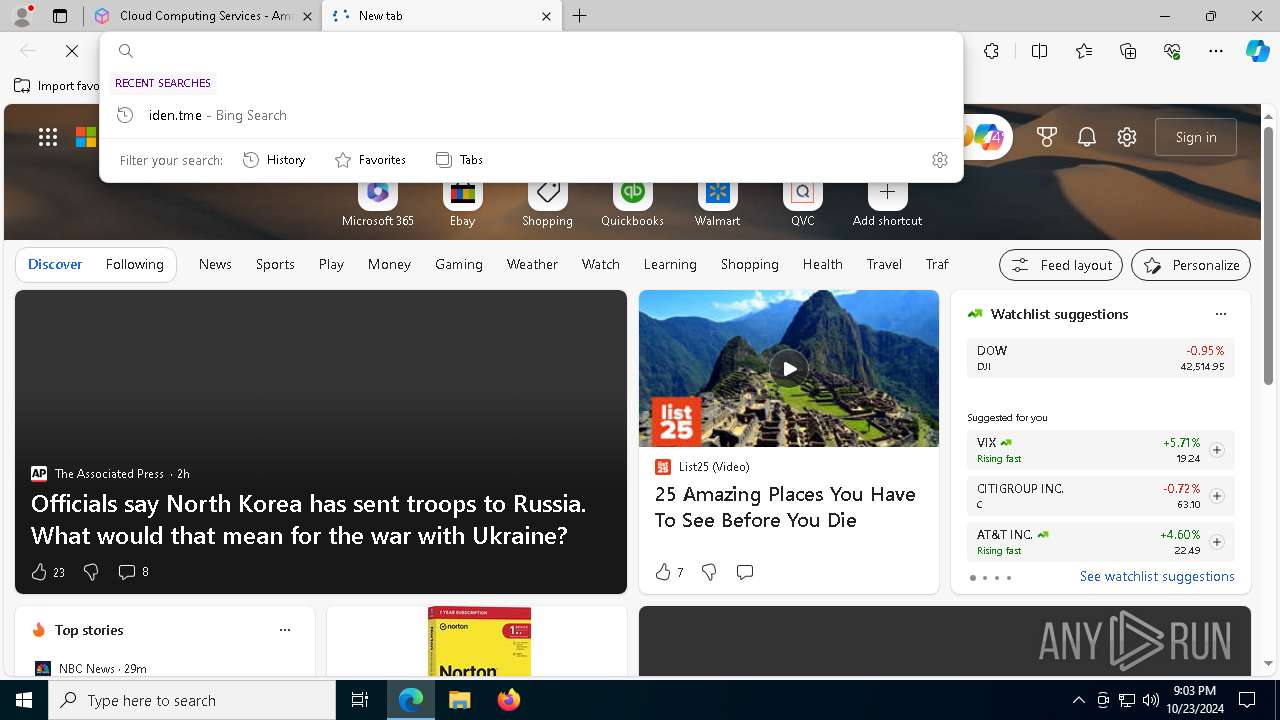Image resolution: width=1280 pixels, height=720 pixels.
Task: Open the Sports category
Action: 275,264
